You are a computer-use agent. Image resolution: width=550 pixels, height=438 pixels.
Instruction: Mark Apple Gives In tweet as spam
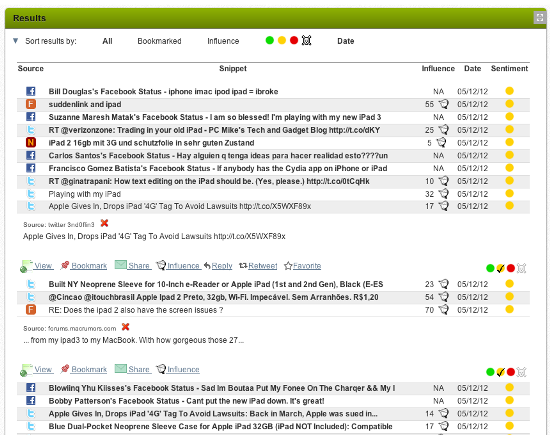(x=522, y=269)
